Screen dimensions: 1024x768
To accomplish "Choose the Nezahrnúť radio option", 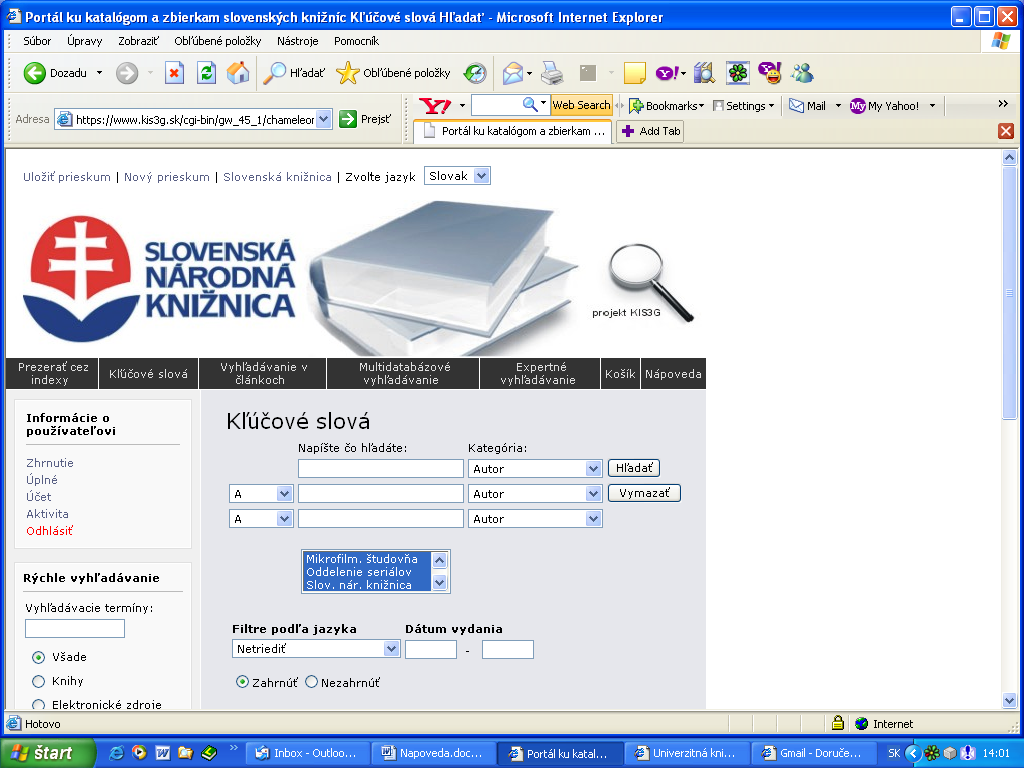I will pos(311,682).
